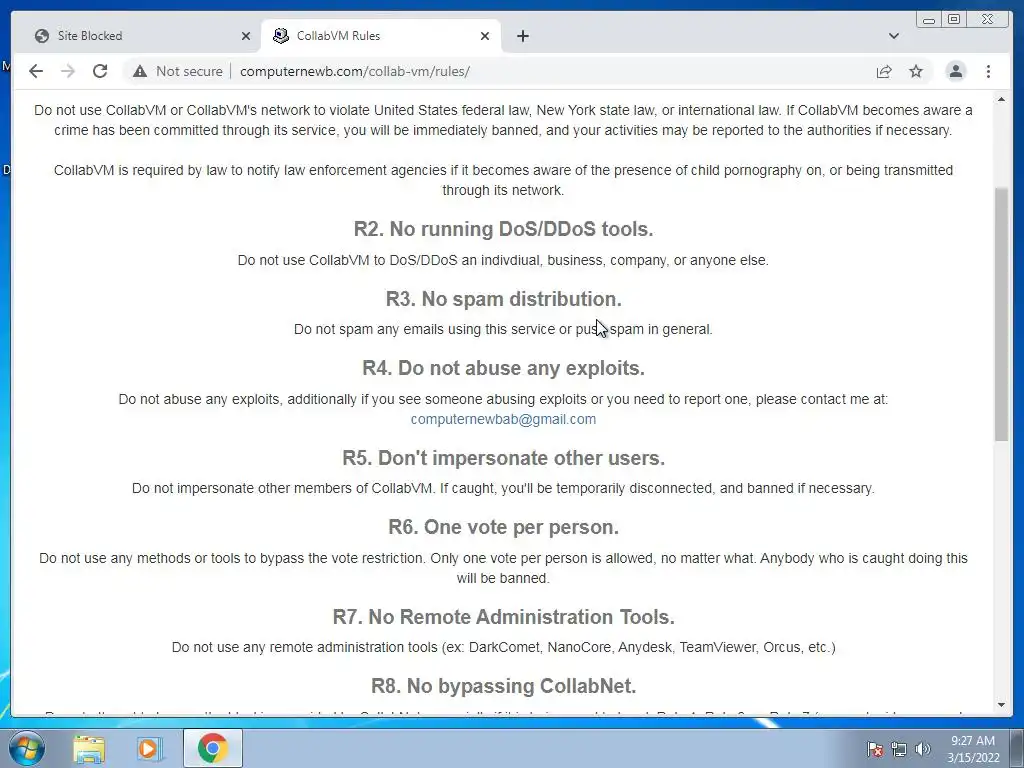Click the R7. No Remote Administration Tools heading

pyautogui.click(x=503, y=617)
